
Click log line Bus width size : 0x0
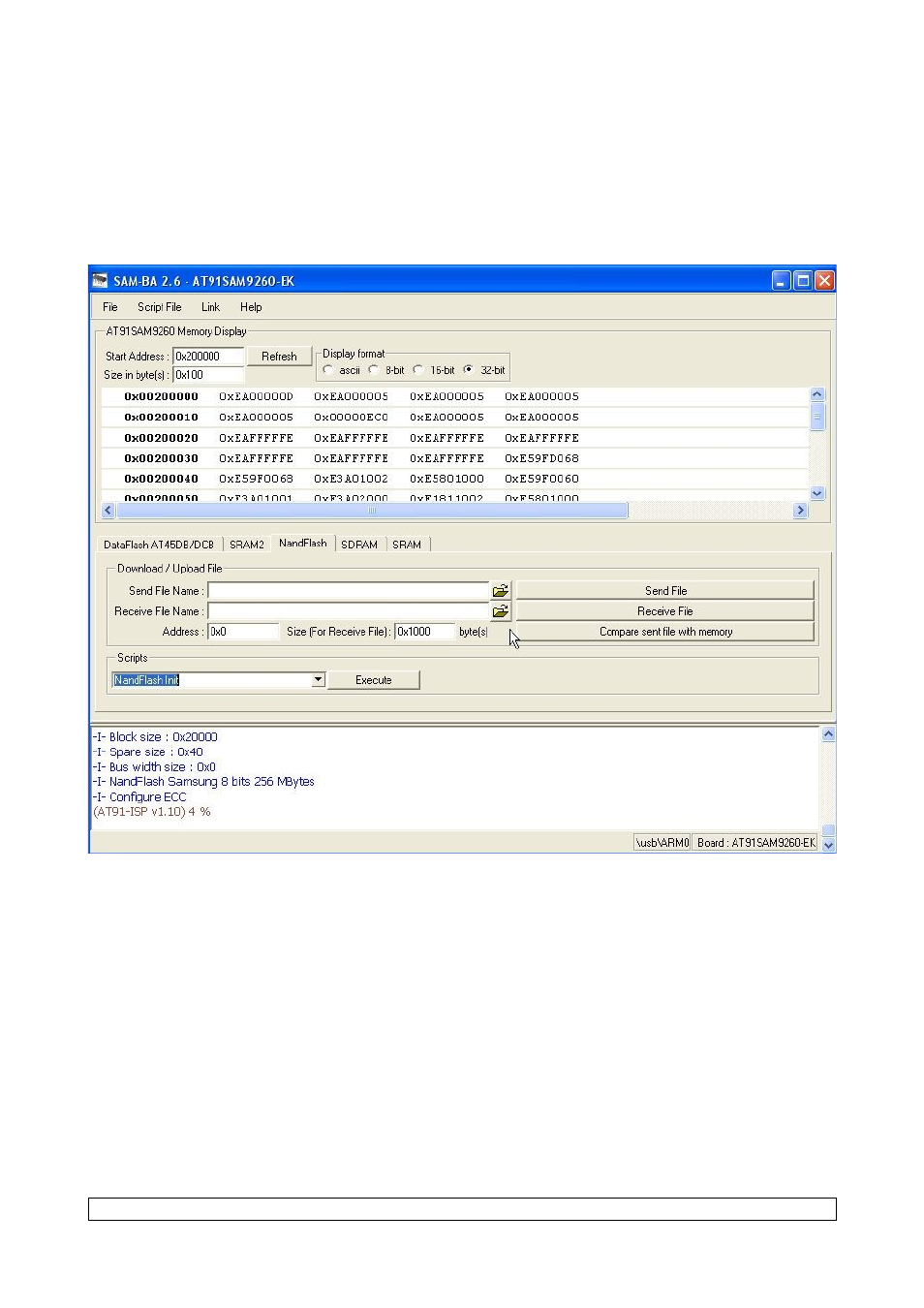tap(154, 767)
